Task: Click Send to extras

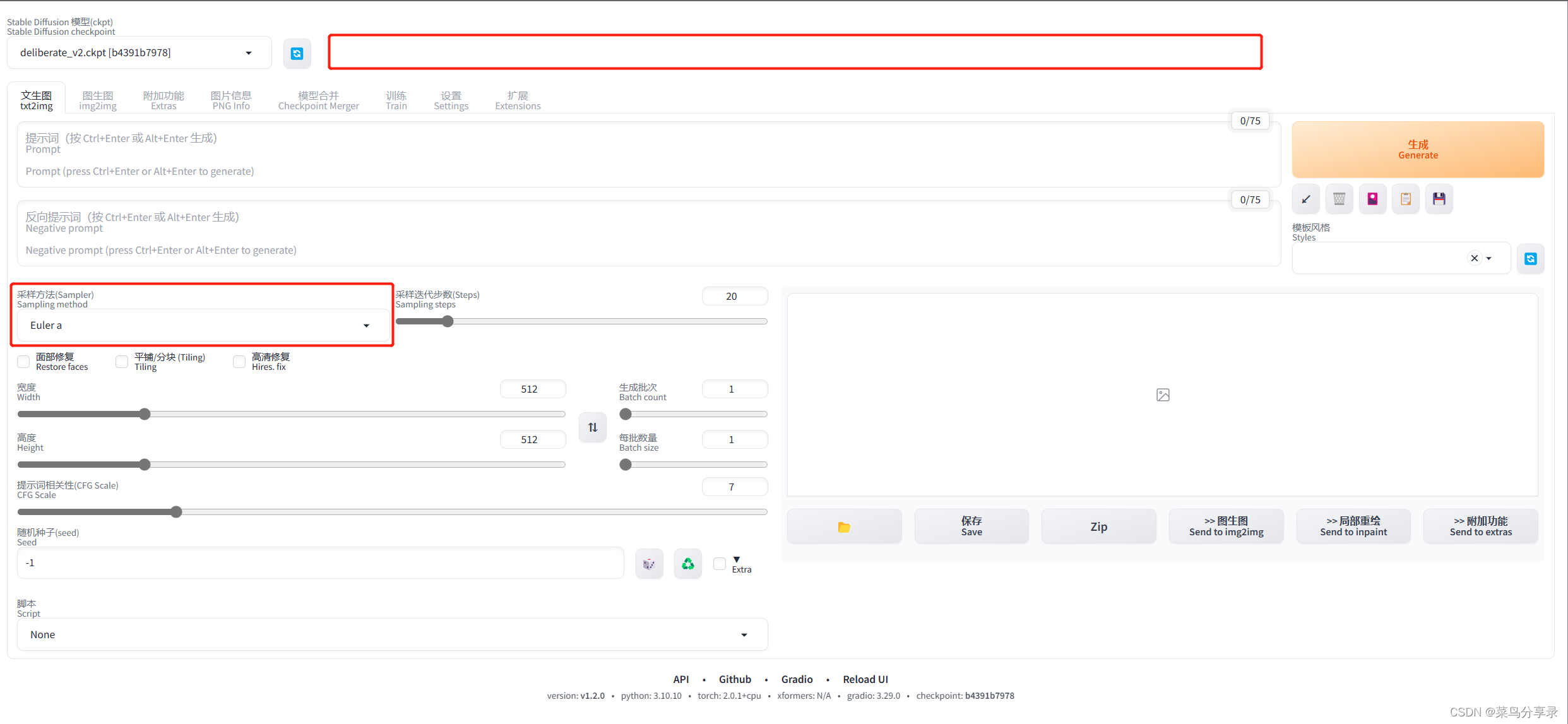Action: pyautogui.click(x=1481, y=526)
